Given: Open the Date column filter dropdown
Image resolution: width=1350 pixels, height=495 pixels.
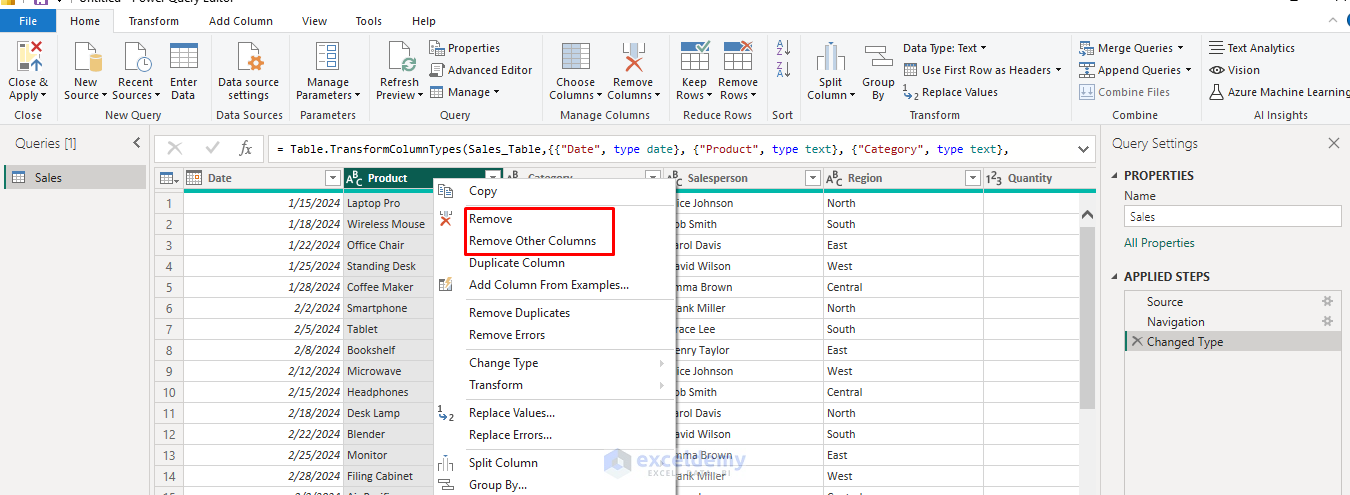Looking at the screenshot, I should (333, 178).
